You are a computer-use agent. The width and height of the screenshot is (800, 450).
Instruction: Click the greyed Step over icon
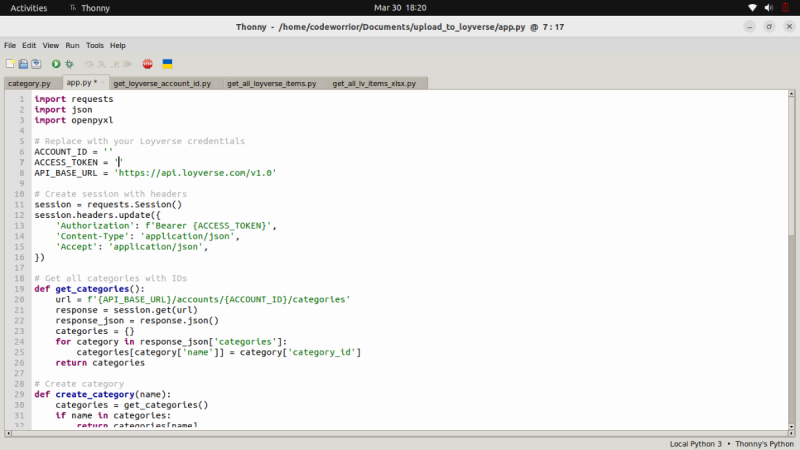[89, 64]
